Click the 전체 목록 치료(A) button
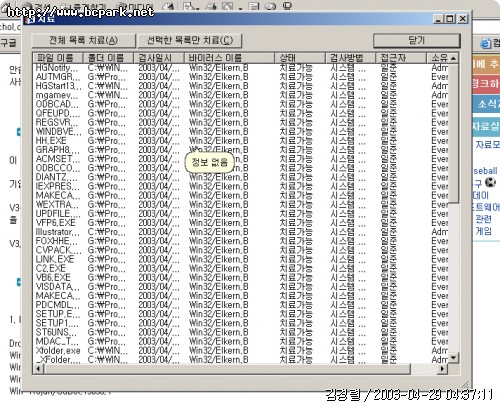The image size is (500, 407). pyautogui.click(x=83, y=41)
